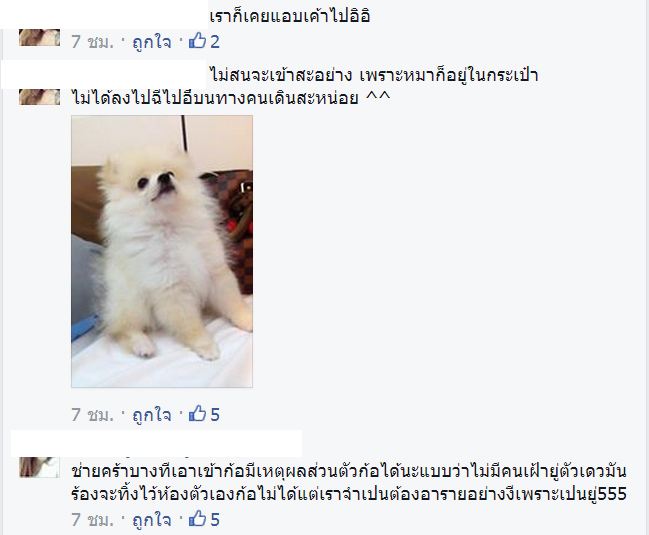This screenshot has width=649, height=535.
Task: Open the white Pomeranian puppy photo
Action: point(162,251)
